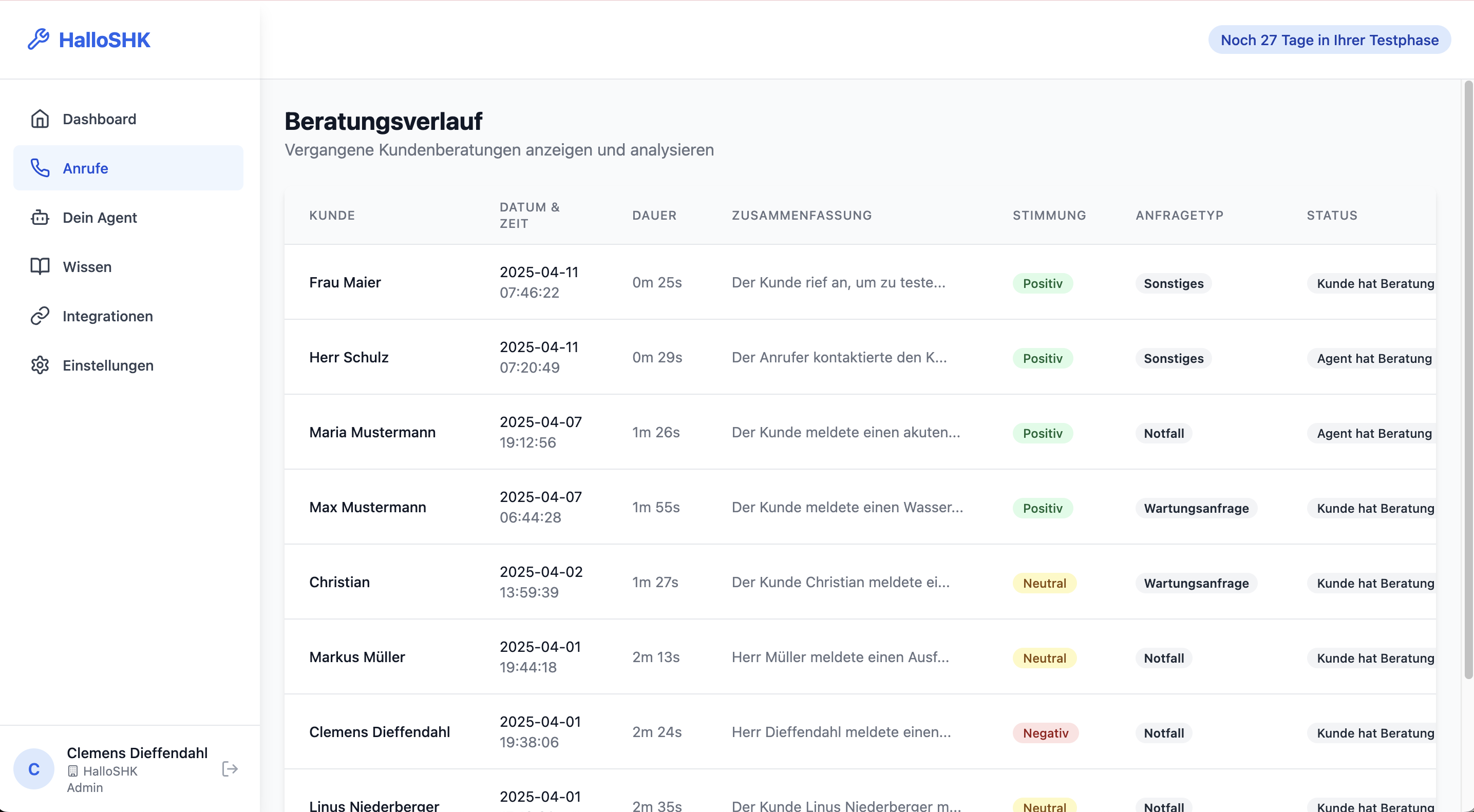Click summary 'Der Kunde rief an, um zu teste...'
Screen dimensions: 1474x812
838,282
